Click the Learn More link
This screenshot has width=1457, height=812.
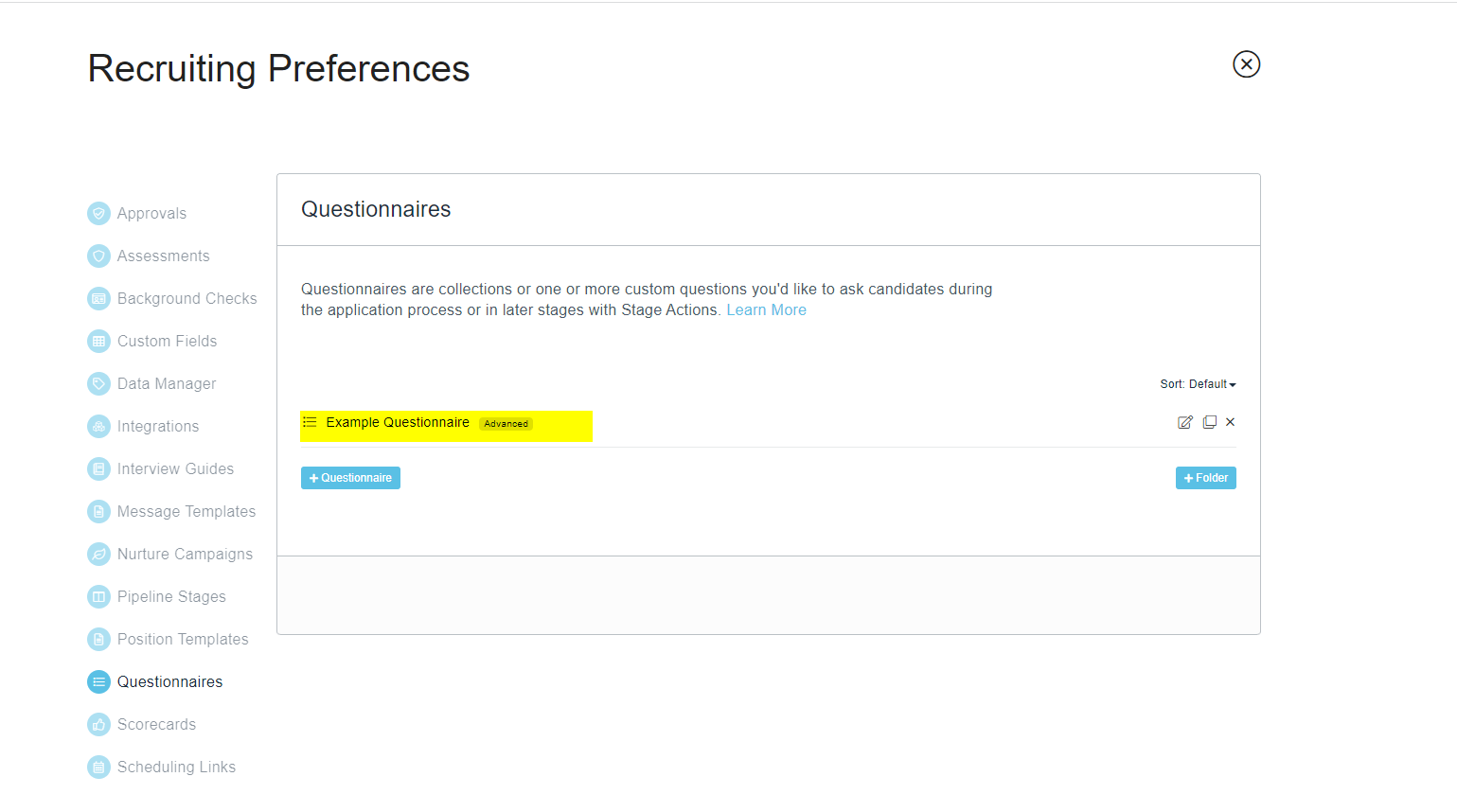[x=766, y=309]
